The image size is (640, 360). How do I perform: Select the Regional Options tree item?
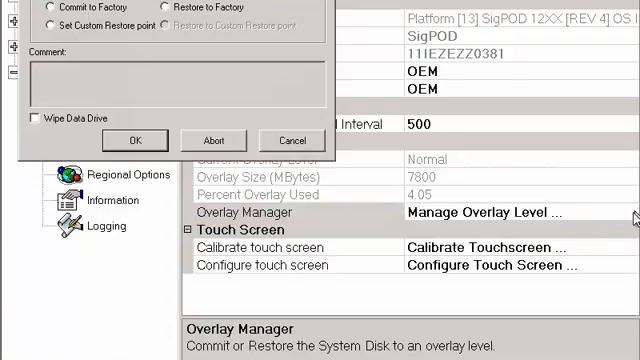[129, 175]
